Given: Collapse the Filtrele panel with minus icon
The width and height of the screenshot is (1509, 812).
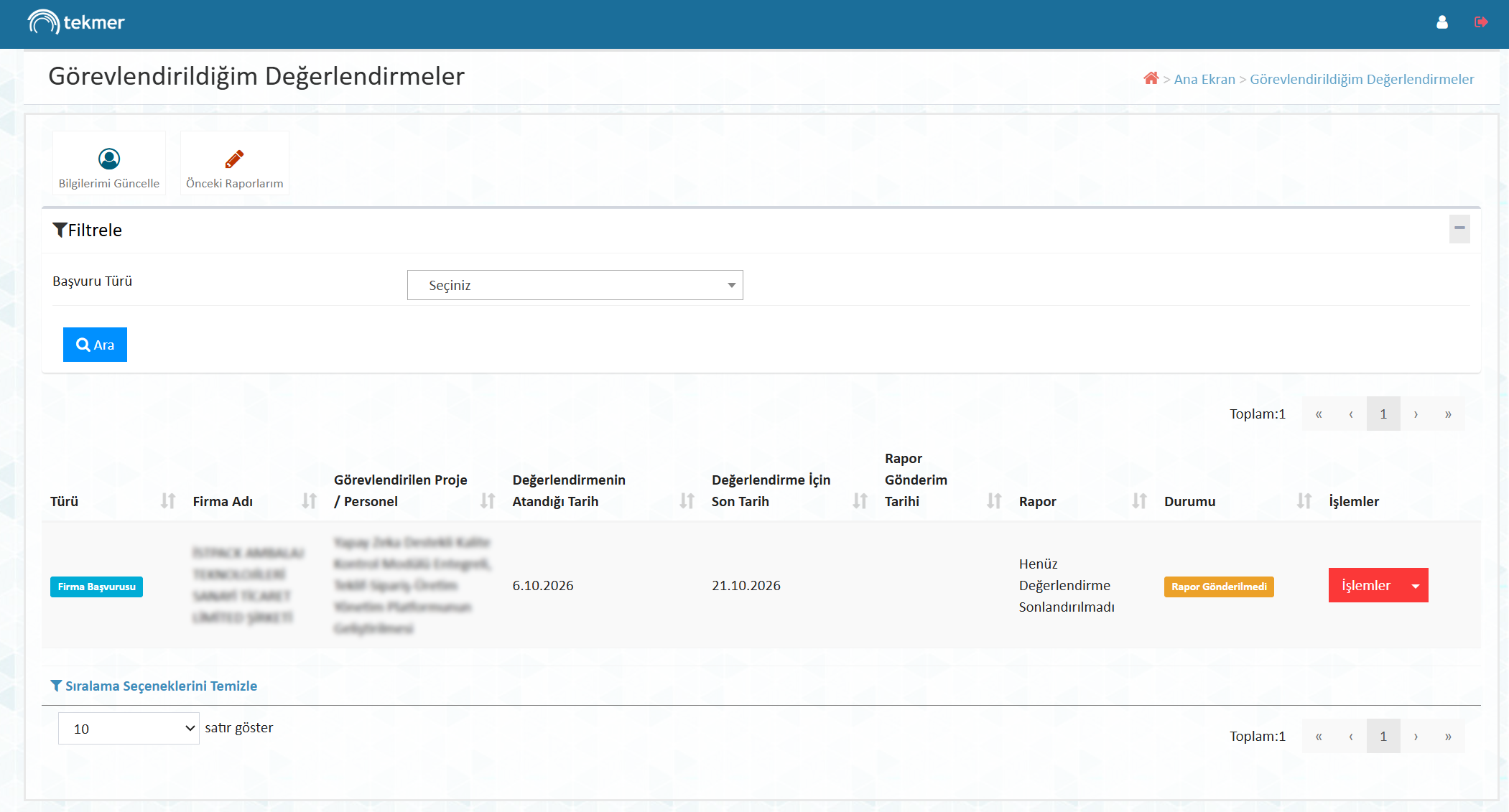Looking at the screenshot, I should point(1459,228).
